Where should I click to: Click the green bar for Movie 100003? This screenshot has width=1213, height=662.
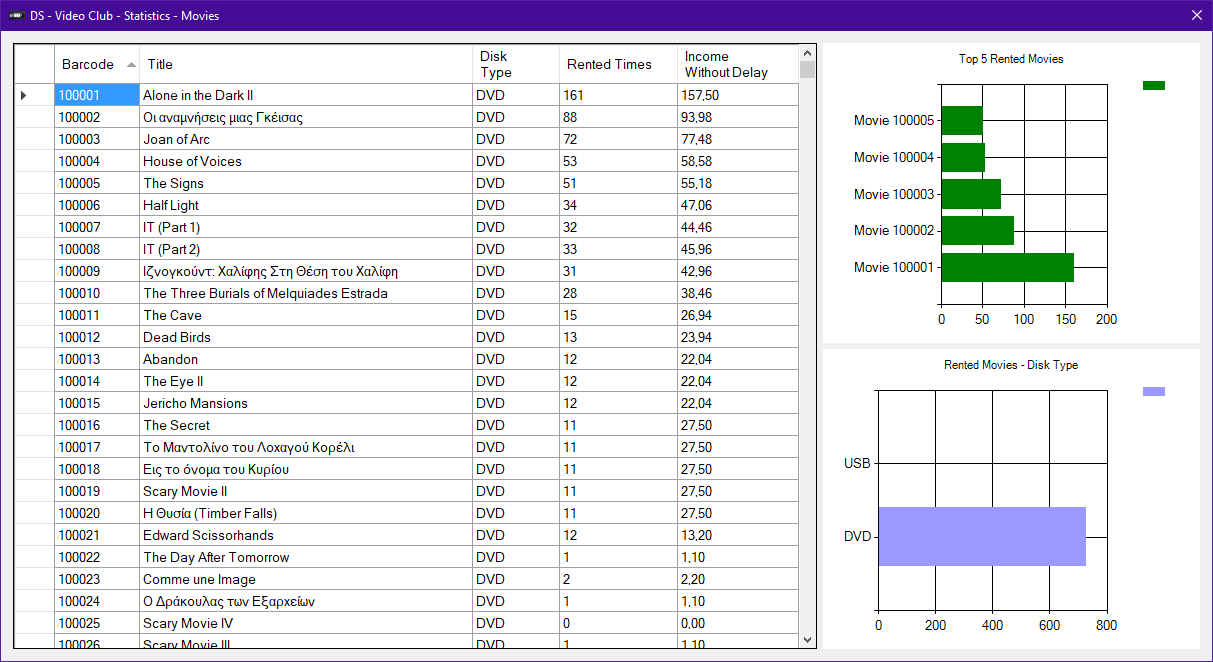click(971, 194)
